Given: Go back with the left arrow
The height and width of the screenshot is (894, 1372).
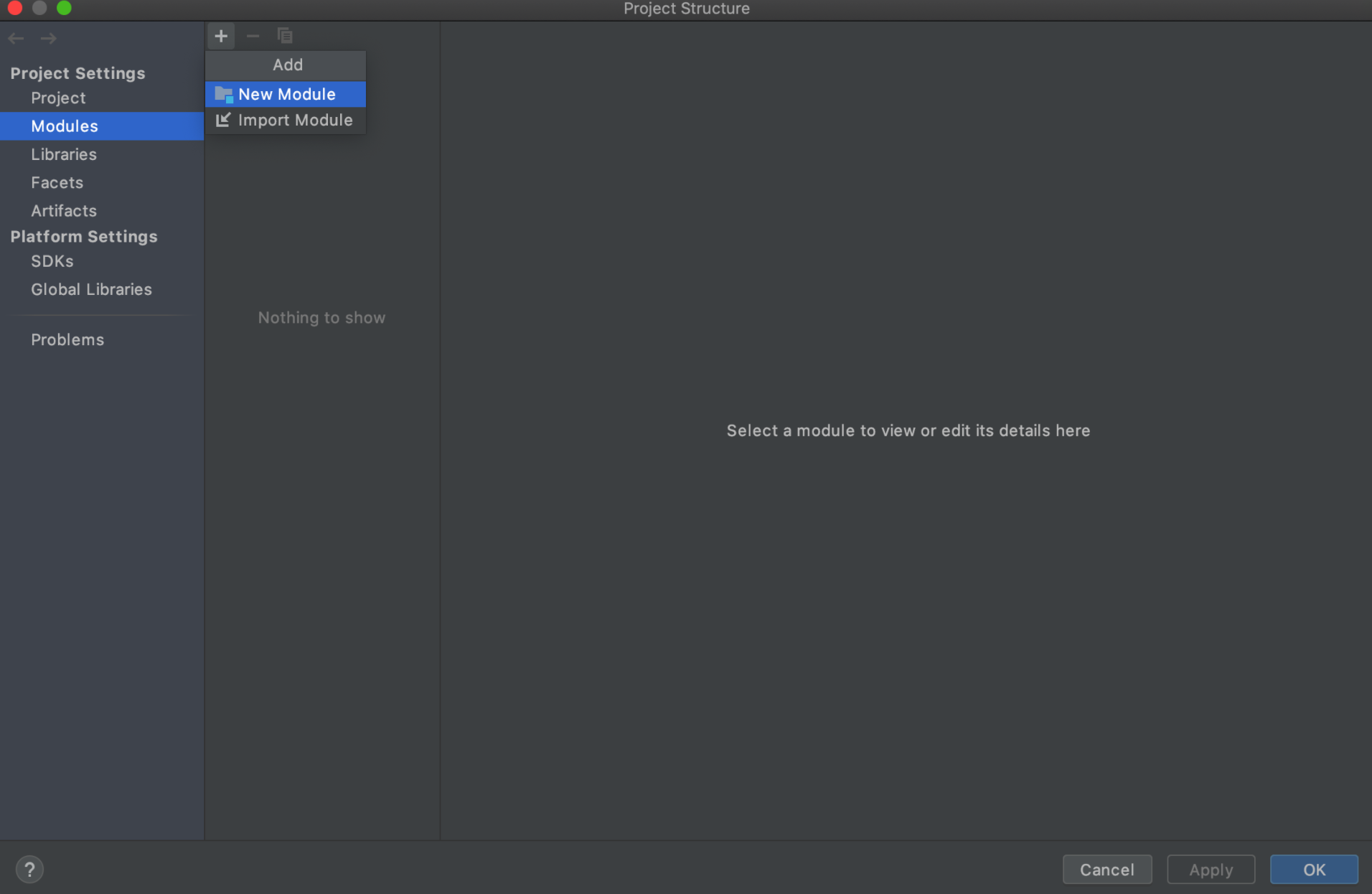Looking at the screenshot, I should pos(17,38).
